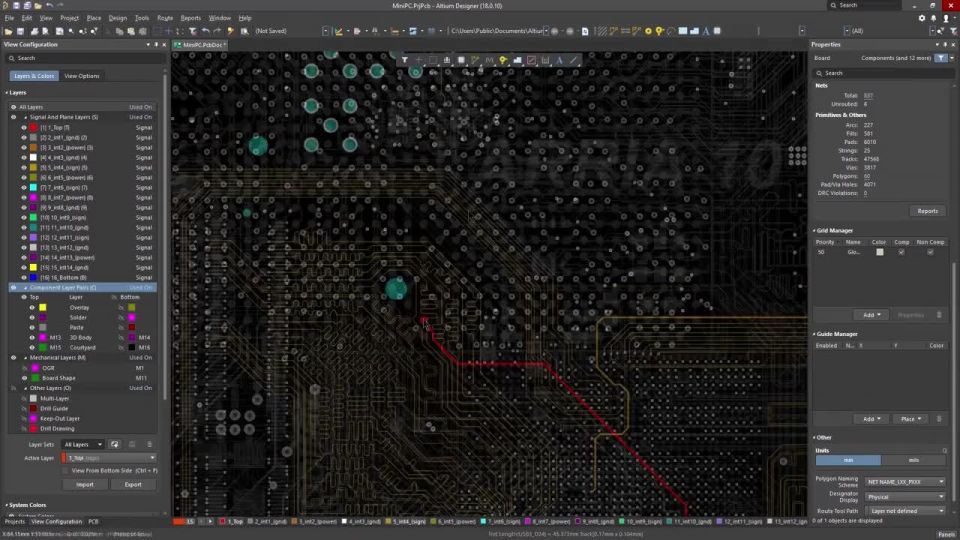Click the notifications bell icon at top right
Viewport: 960px width, 540px height.
click(x=934, y=18)
